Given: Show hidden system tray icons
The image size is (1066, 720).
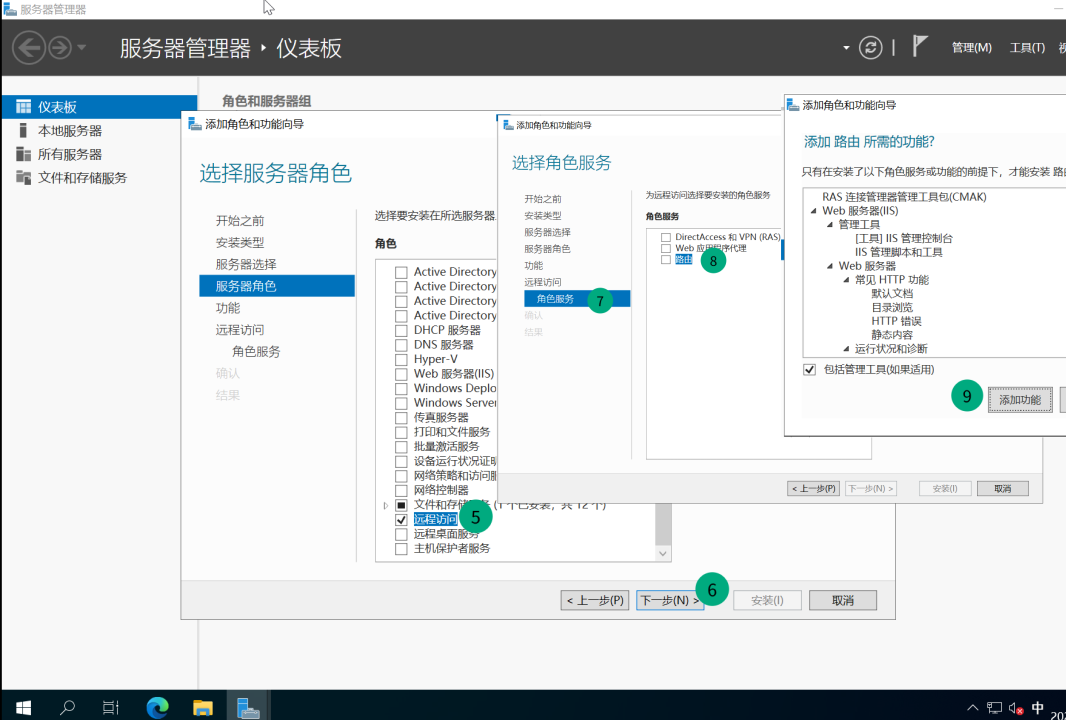Looking at the screenshot, I should [973, 708].
